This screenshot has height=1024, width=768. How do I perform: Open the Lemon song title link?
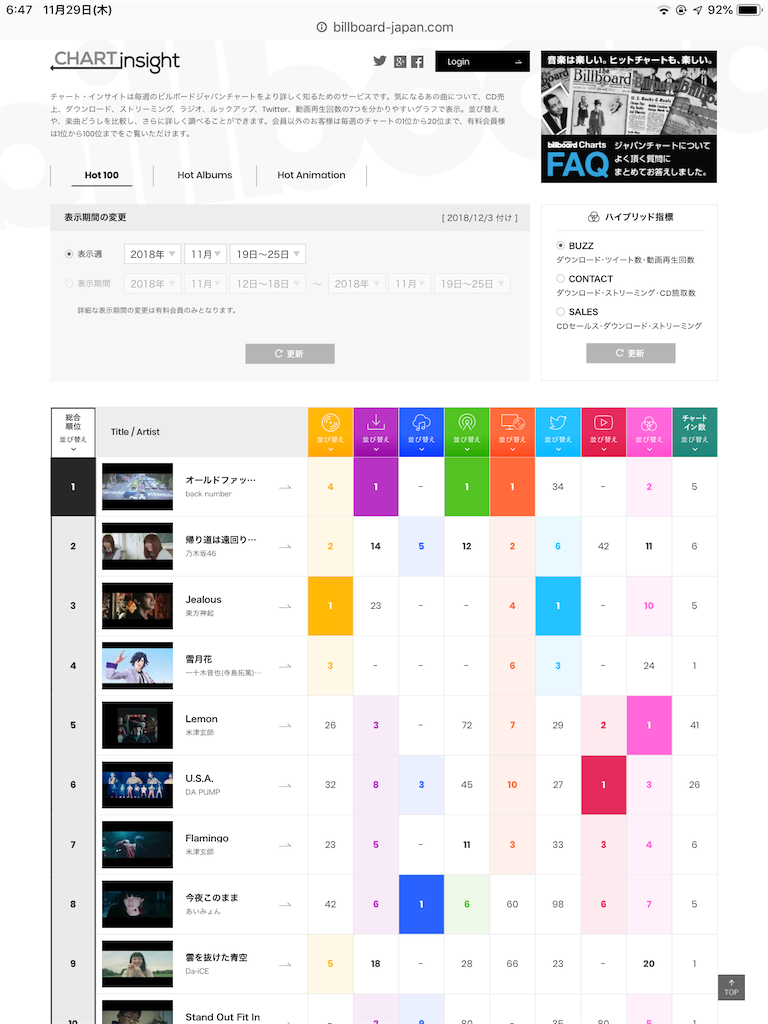pos(202,718)
